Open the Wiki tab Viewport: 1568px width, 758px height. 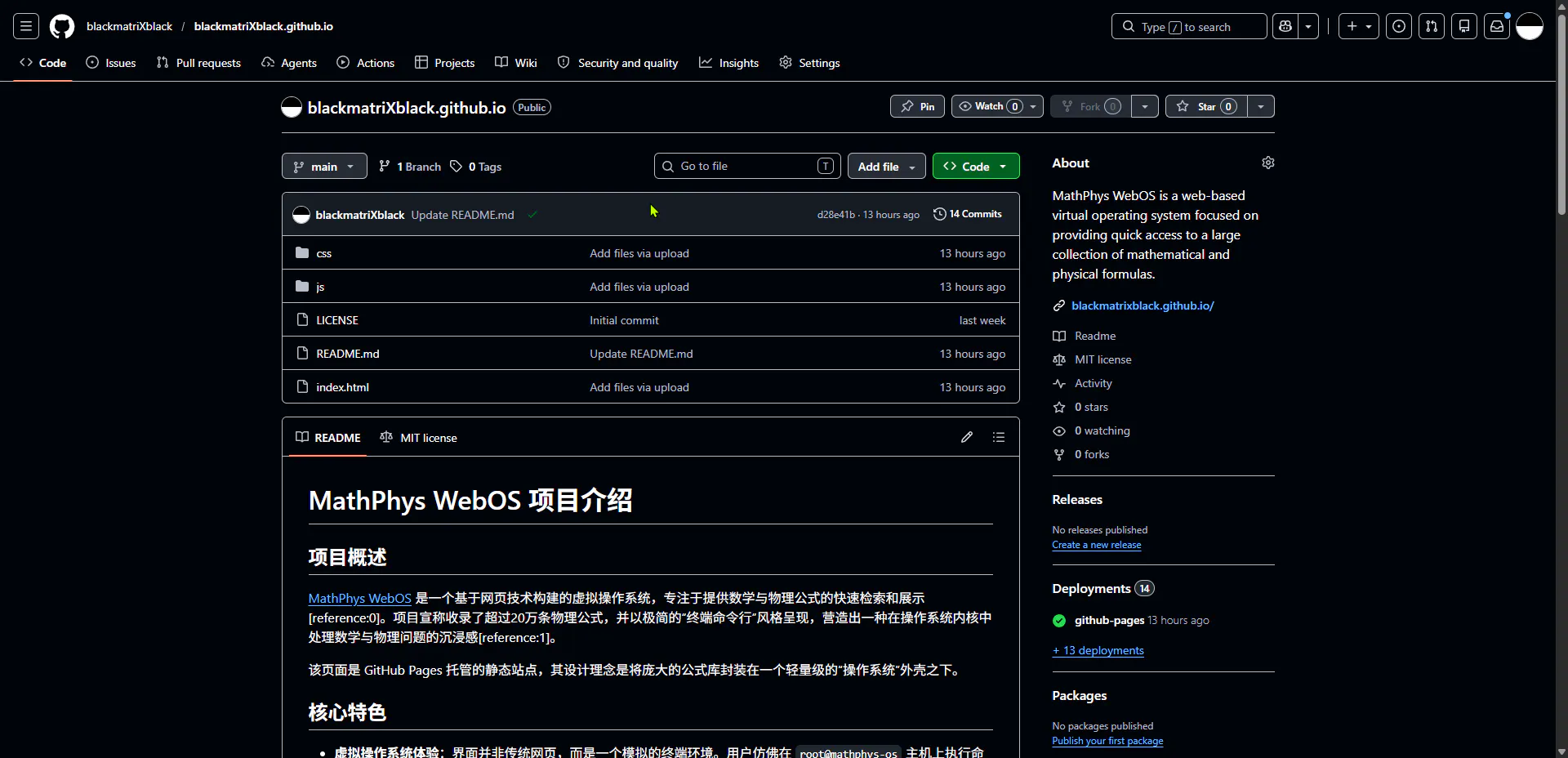pyautogui.click(x=516, y=63)
